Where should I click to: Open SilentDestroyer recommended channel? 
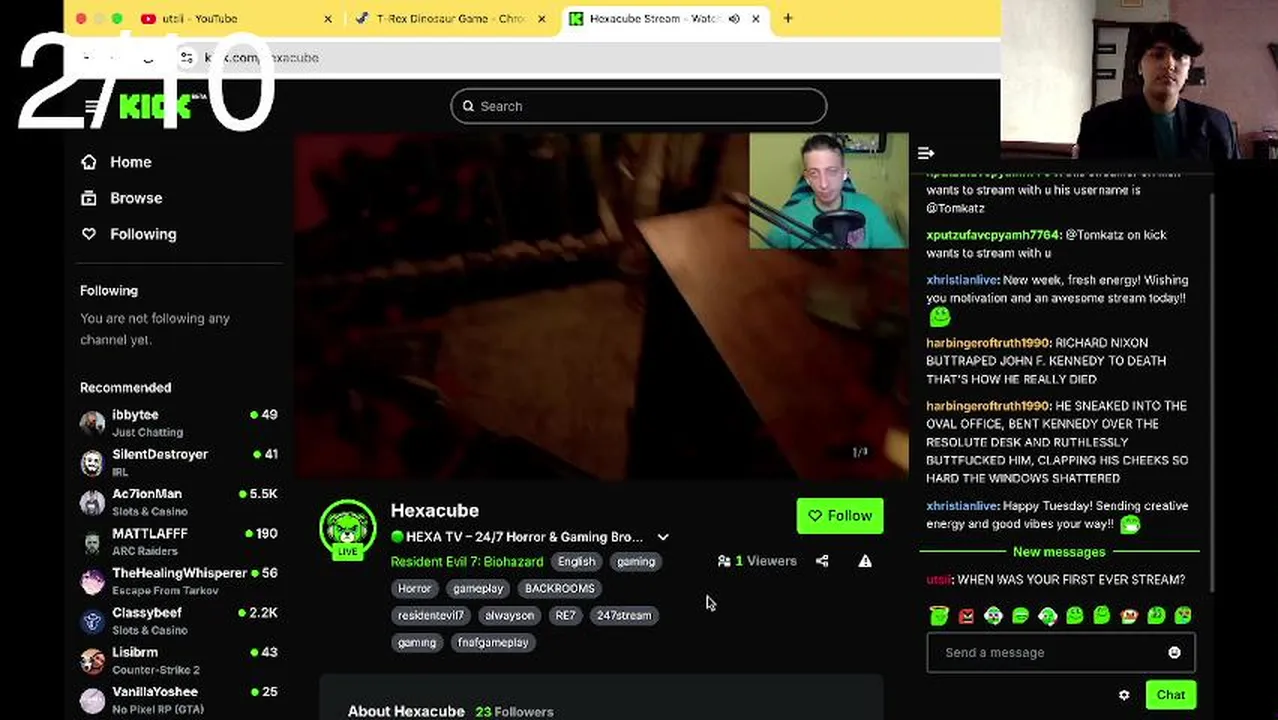pos(179,463)
